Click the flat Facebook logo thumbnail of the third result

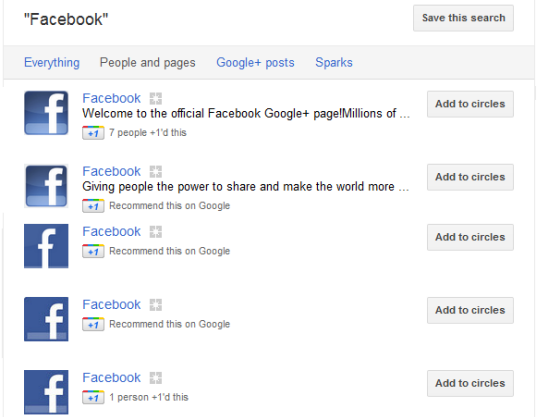[46, 246]
